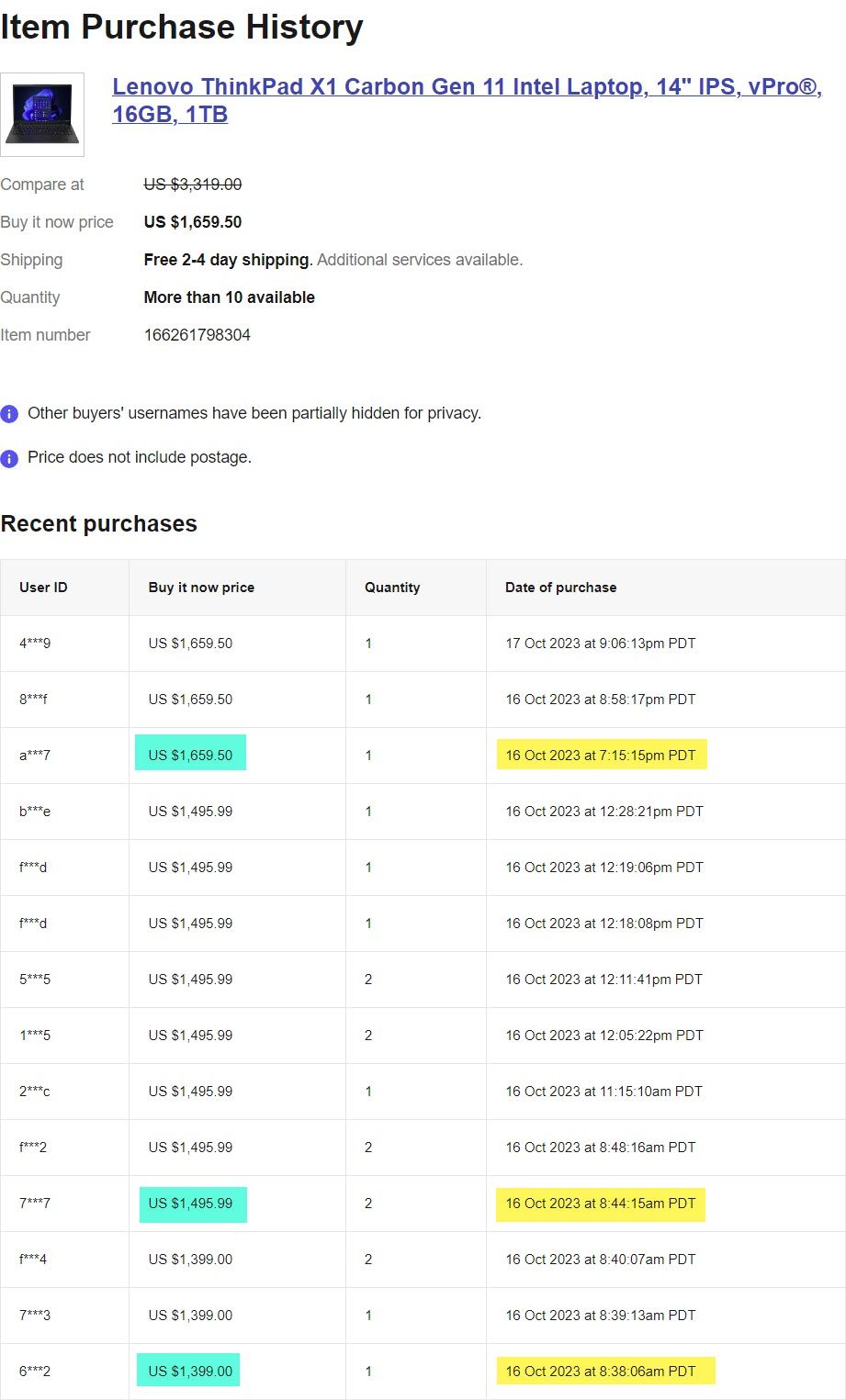The height and width of the screenshot is (1400, 846).
Task: Click the struck-through US $3,319.00 compare price
Action: (193, 185)
